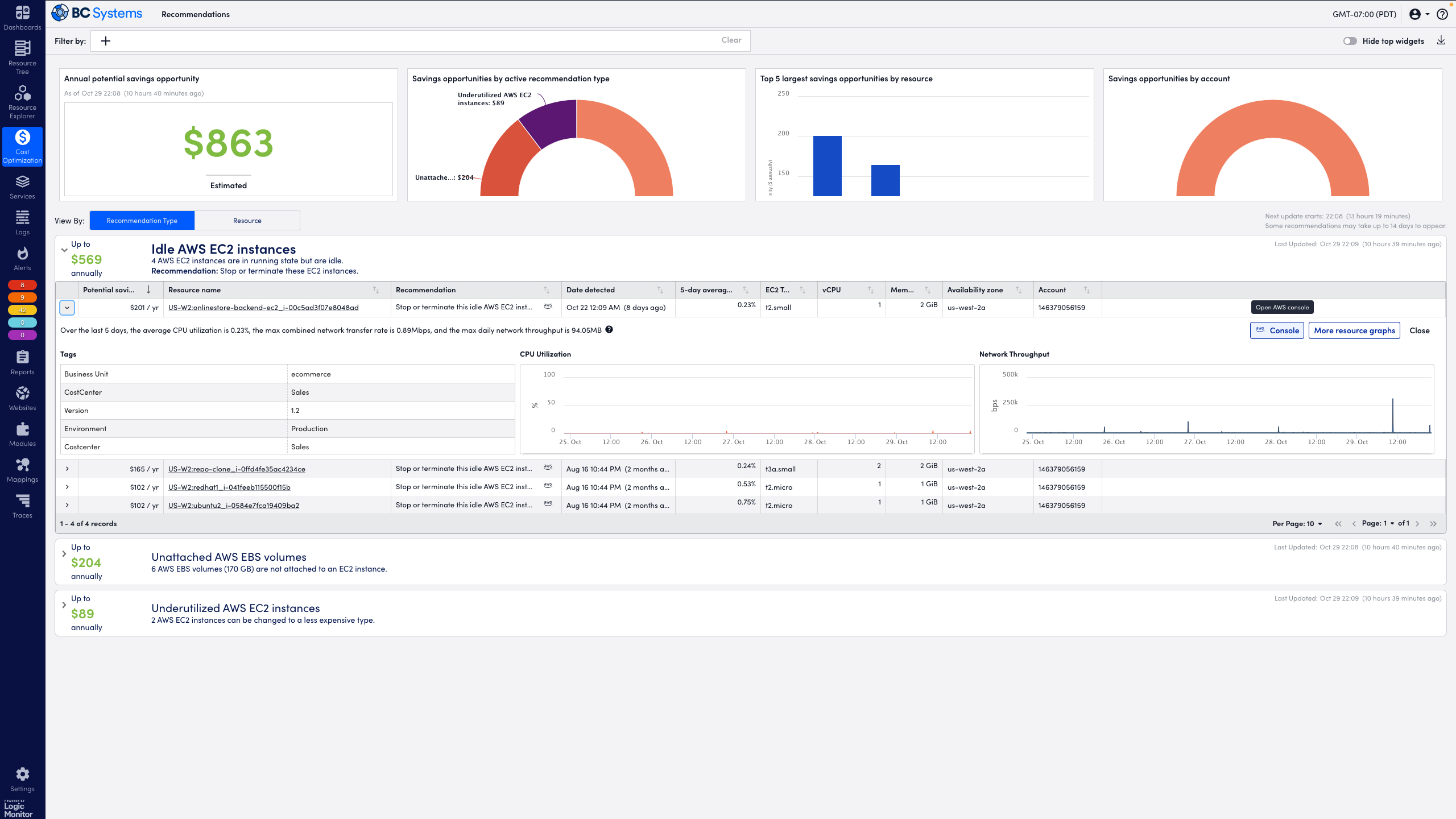Switch to Resource view
Image resolution: width=1456 pixels, height=819 pixels.
click(x=247, y=221)
